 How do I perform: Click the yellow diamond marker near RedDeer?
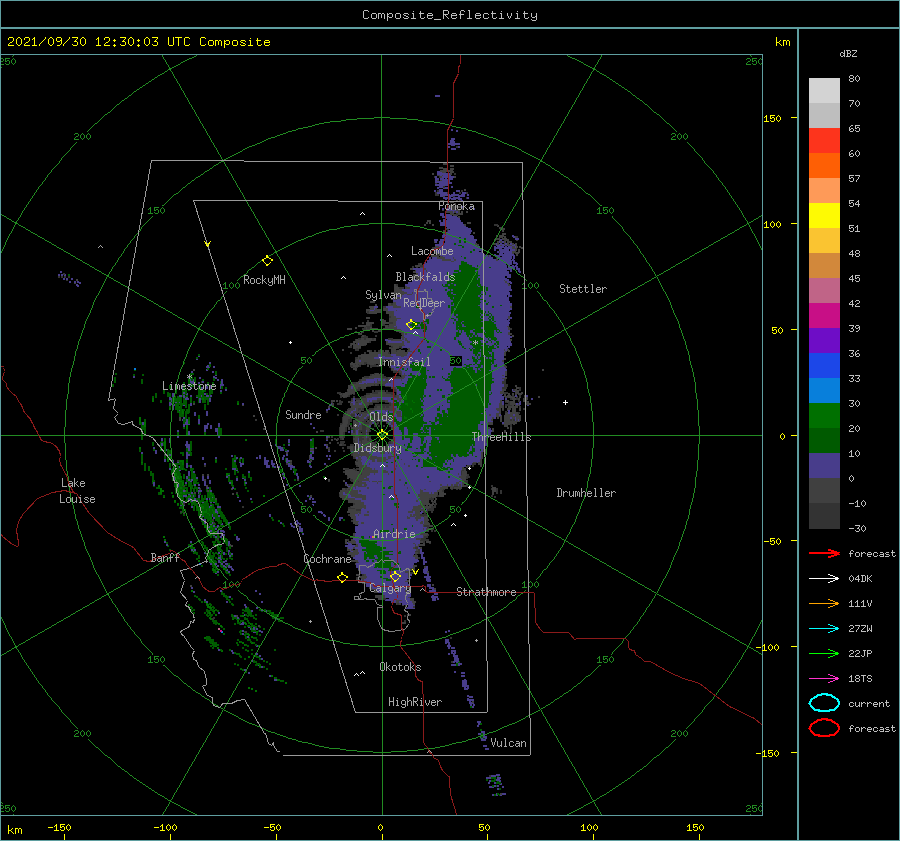(x=411, y=325)
